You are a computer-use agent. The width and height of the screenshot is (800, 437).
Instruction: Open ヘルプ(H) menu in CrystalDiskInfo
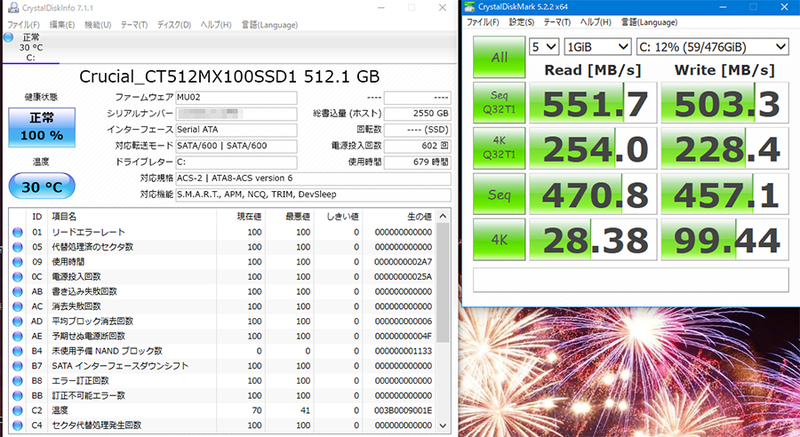tap(215, 25)
